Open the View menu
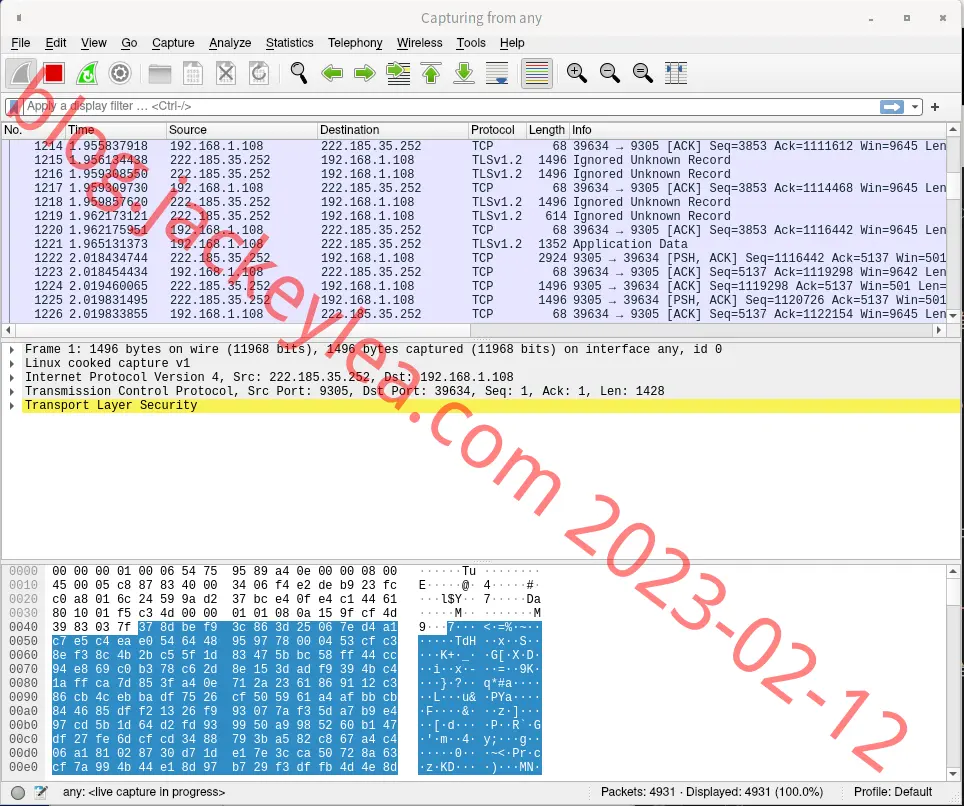964x806 pixels. 93,43
